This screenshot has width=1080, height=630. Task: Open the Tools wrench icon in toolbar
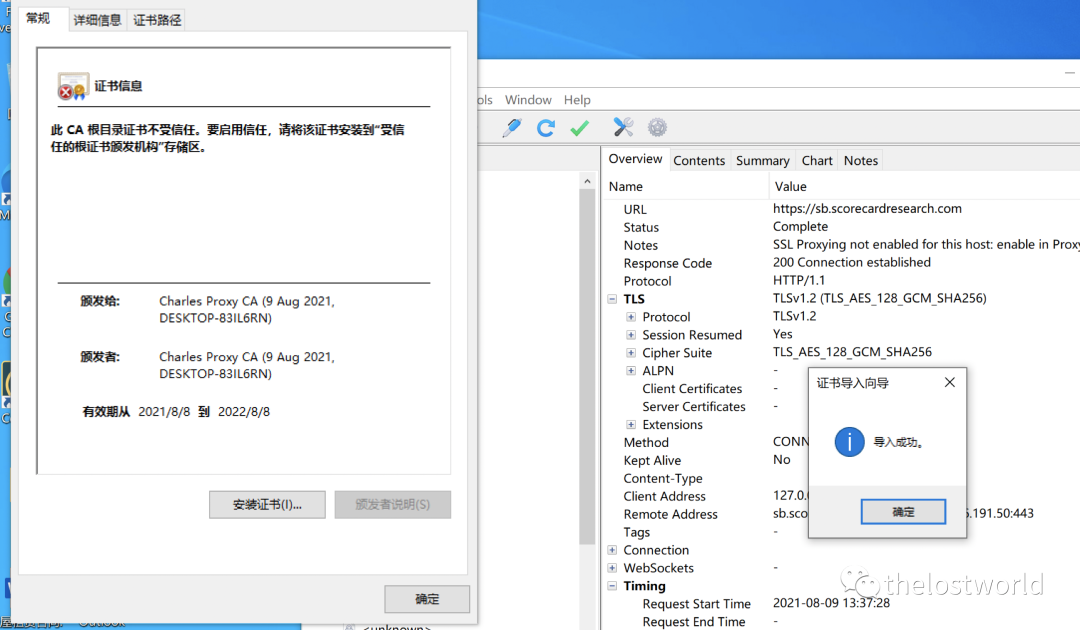point(623,127)
